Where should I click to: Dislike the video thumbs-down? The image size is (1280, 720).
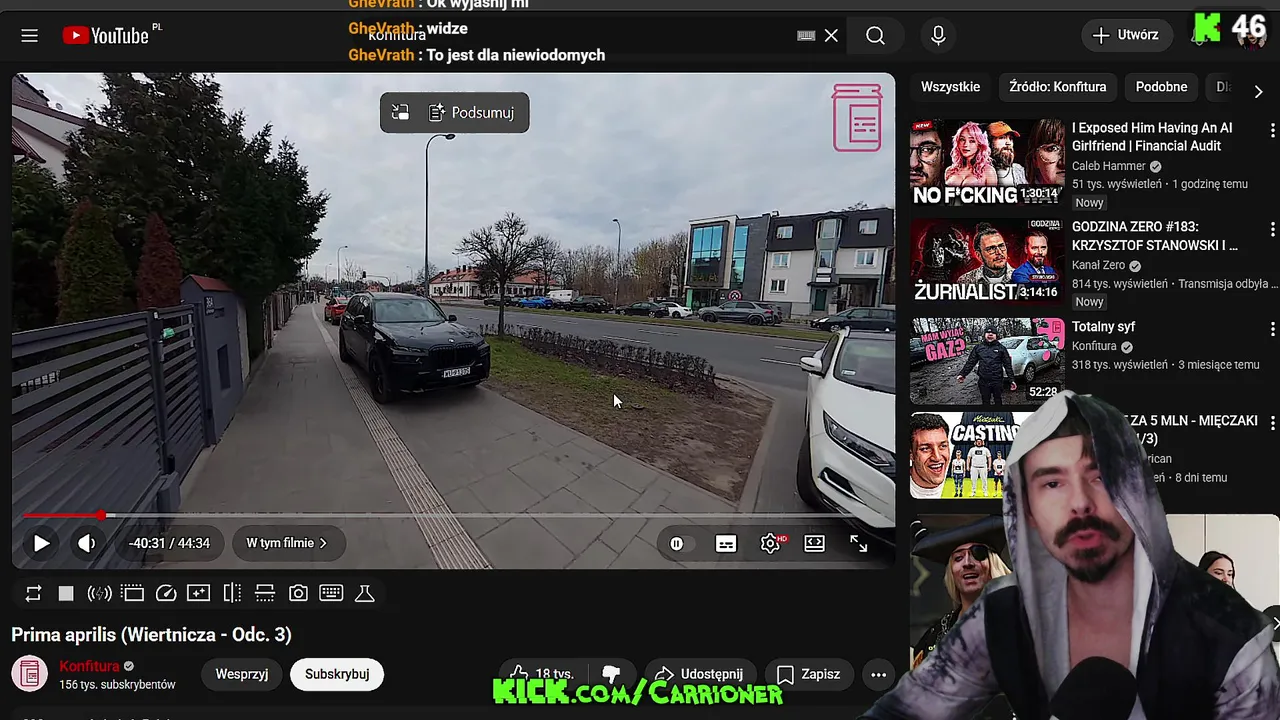pos(611,674)
